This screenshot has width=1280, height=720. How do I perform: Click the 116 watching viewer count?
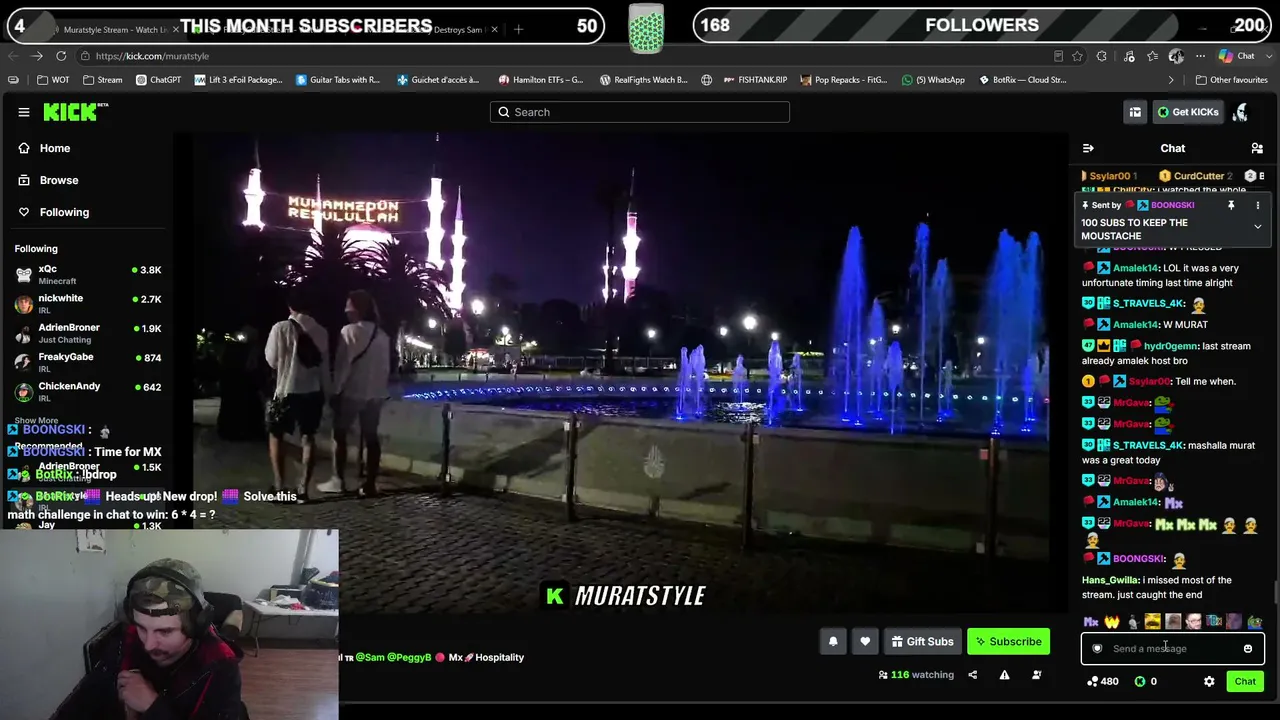coord(916,675)
